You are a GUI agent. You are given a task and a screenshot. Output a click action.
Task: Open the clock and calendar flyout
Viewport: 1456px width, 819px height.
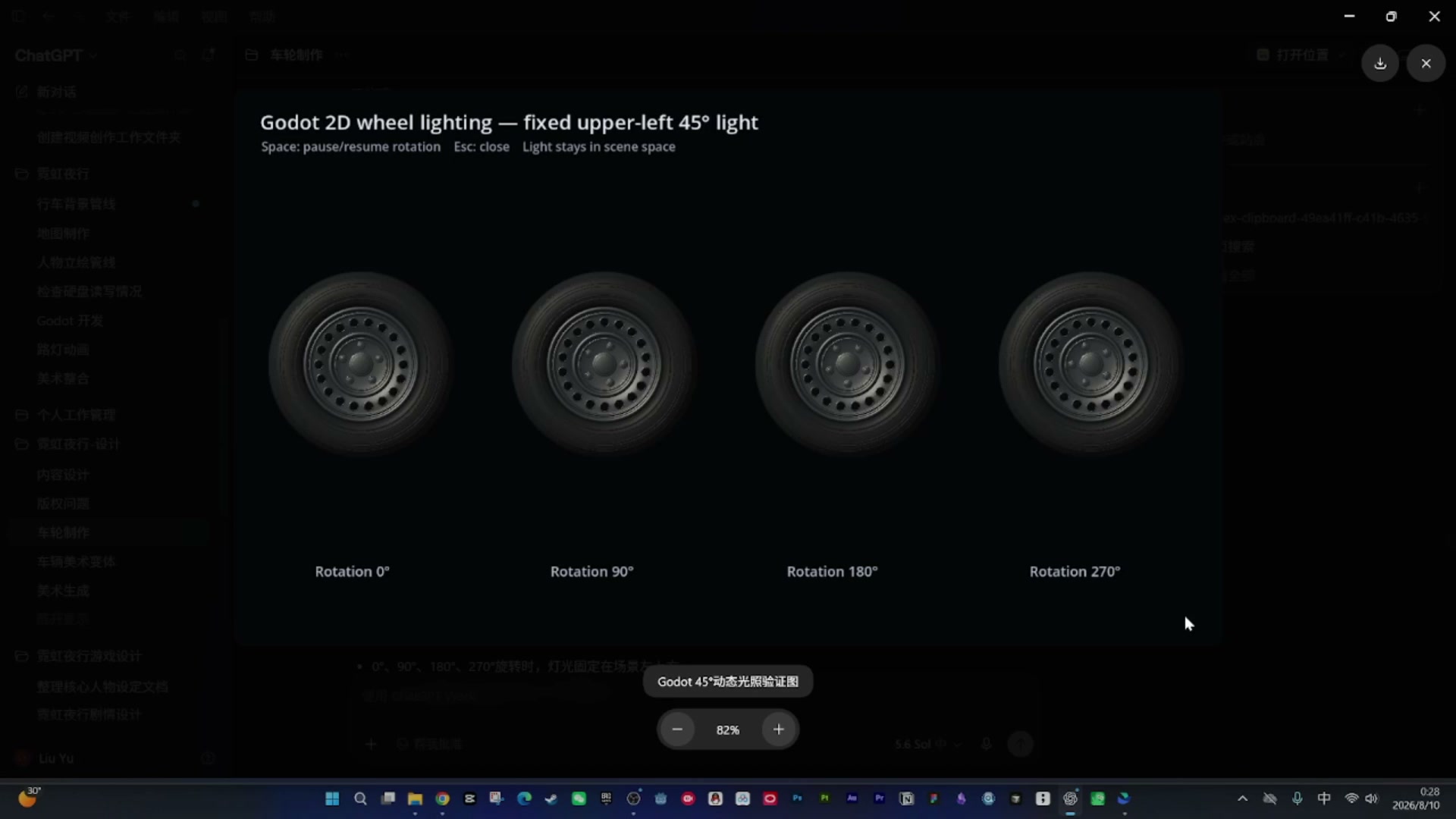point(1415,799)
